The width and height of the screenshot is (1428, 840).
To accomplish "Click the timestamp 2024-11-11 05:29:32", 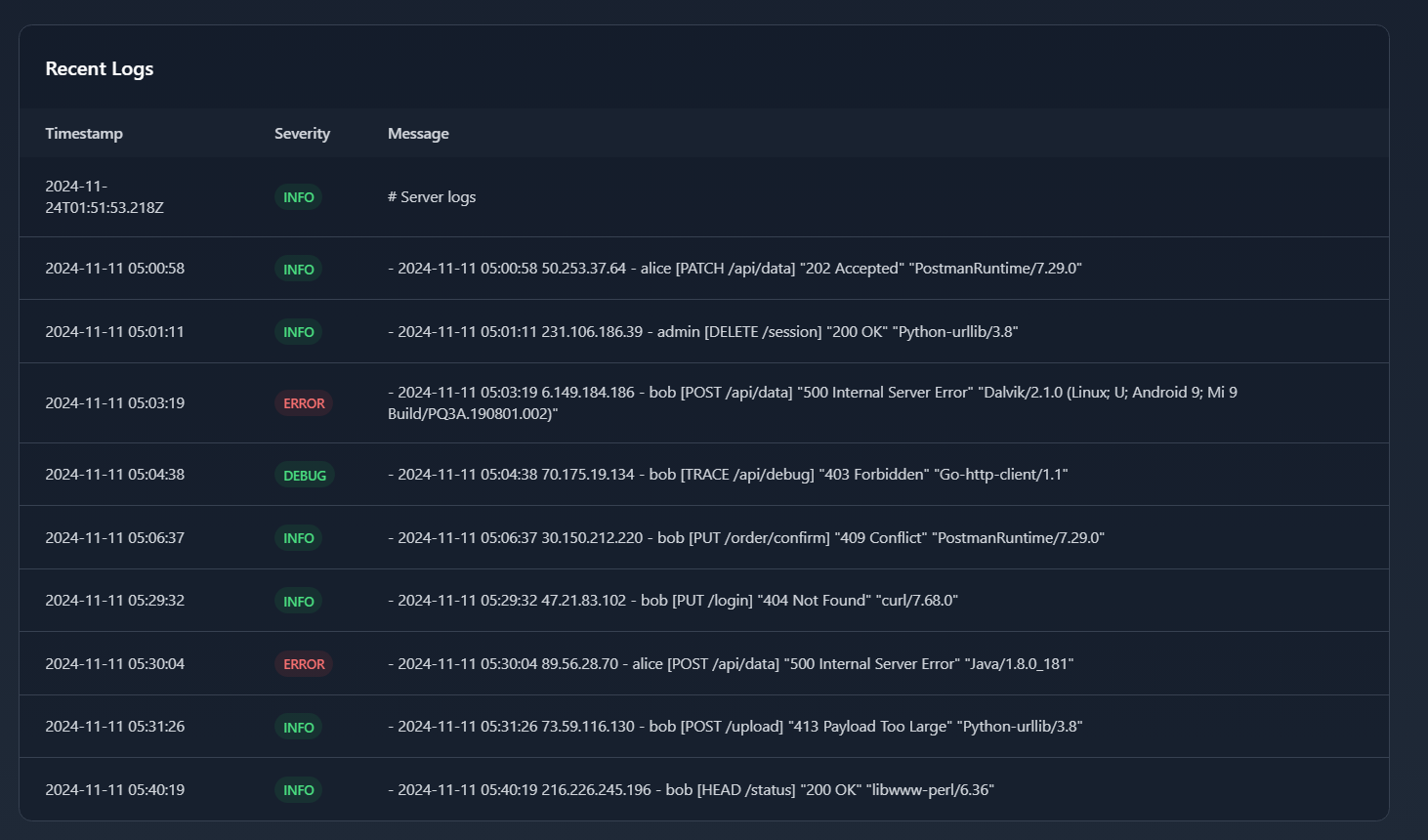I will click(114, 601).
